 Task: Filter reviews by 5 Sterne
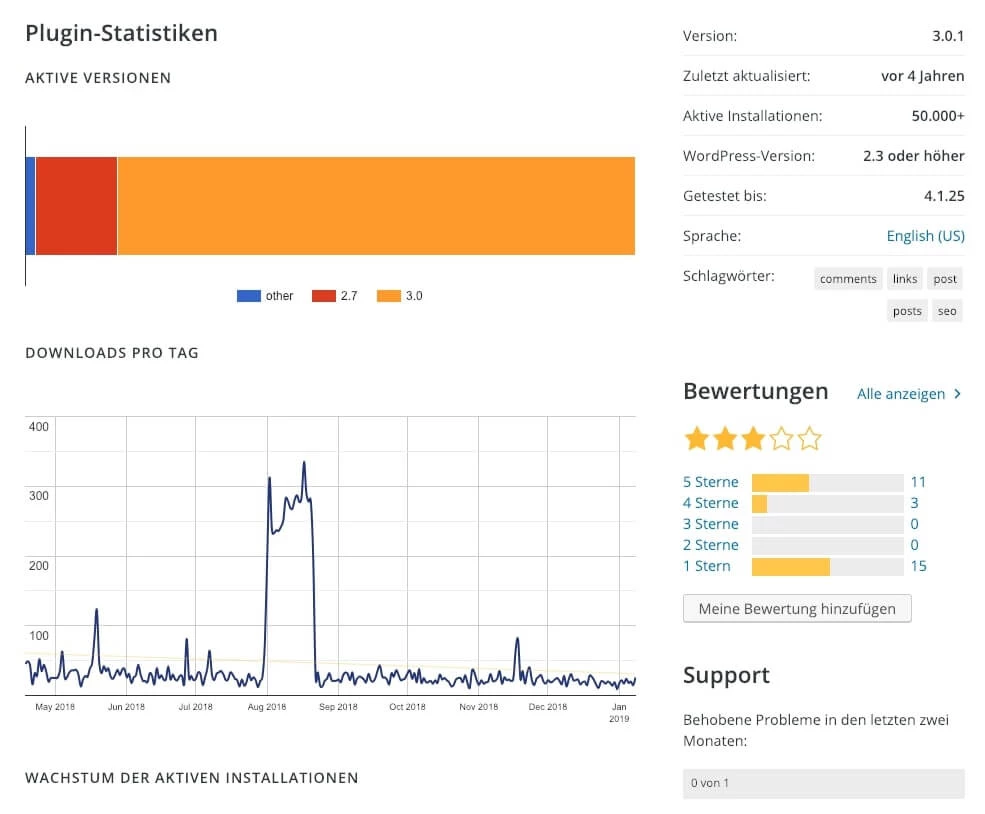pos(710,482)
